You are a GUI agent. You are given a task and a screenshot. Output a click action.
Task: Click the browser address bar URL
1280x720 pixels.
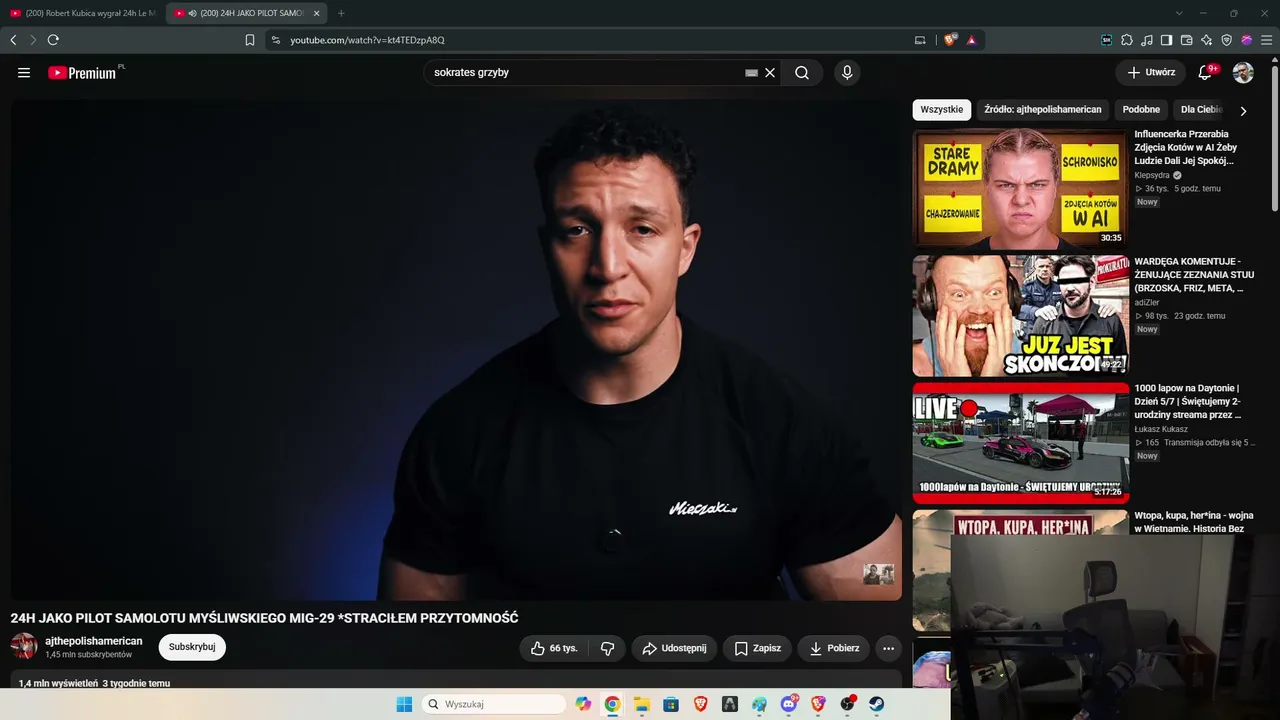pyautogui.click(x=367, y=40)
